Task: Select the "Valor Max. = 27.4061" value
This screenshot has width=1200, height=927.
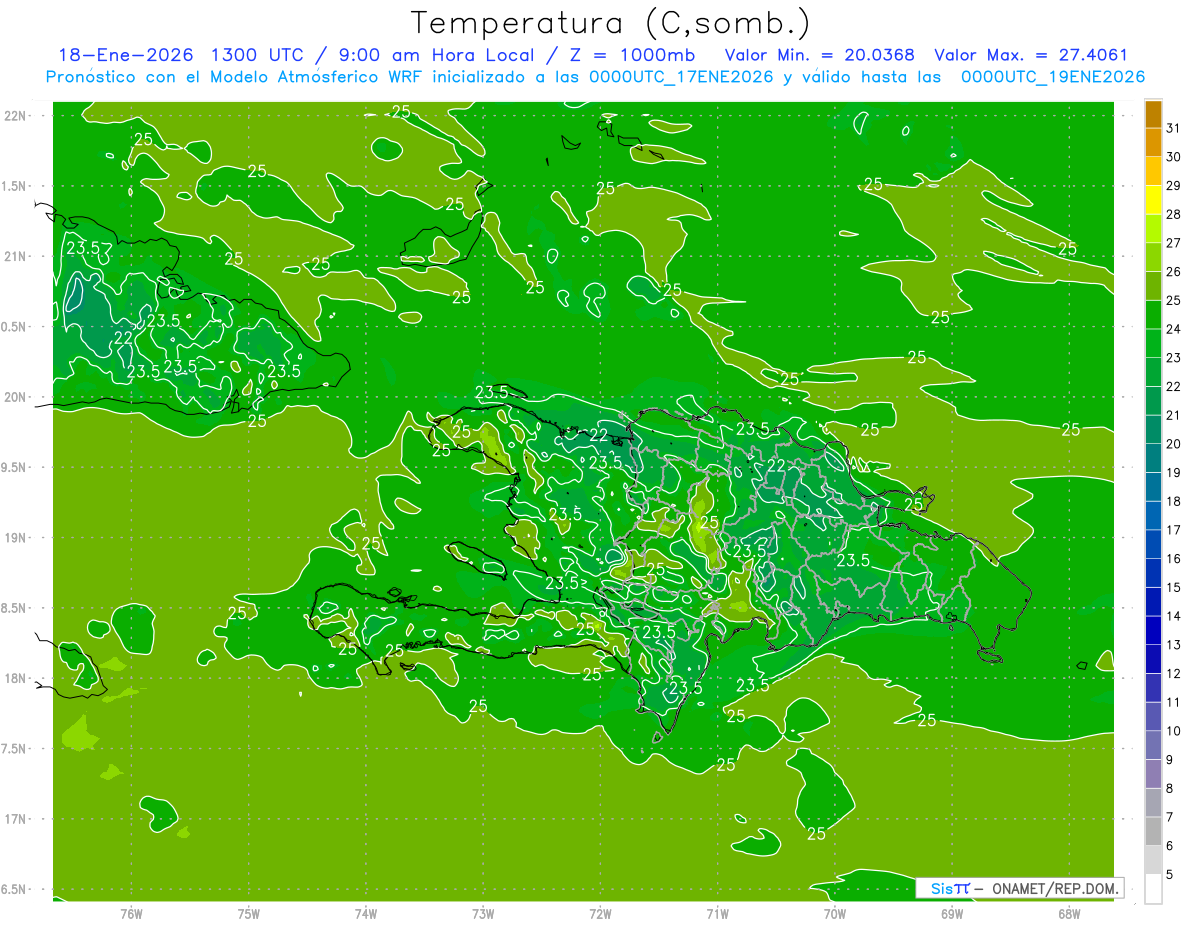Action: 1031,56
